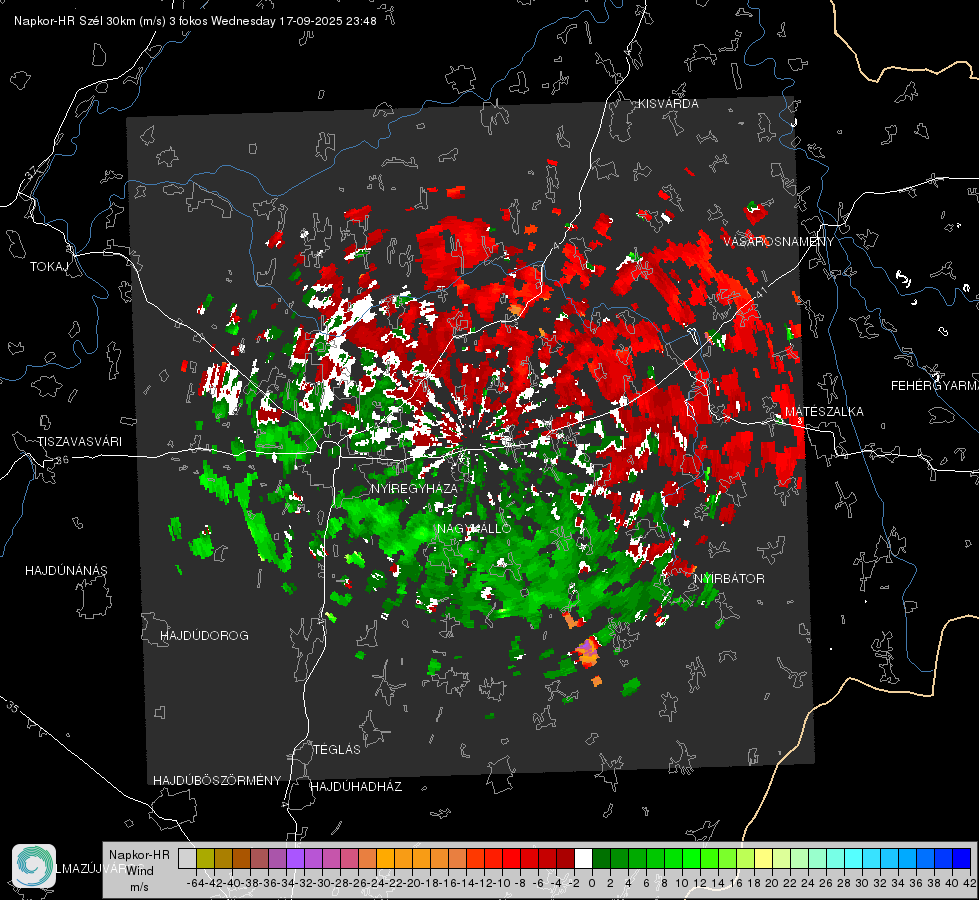Click the road number 35 at lower left
This screenshot has height=900, width=979.
13,708
